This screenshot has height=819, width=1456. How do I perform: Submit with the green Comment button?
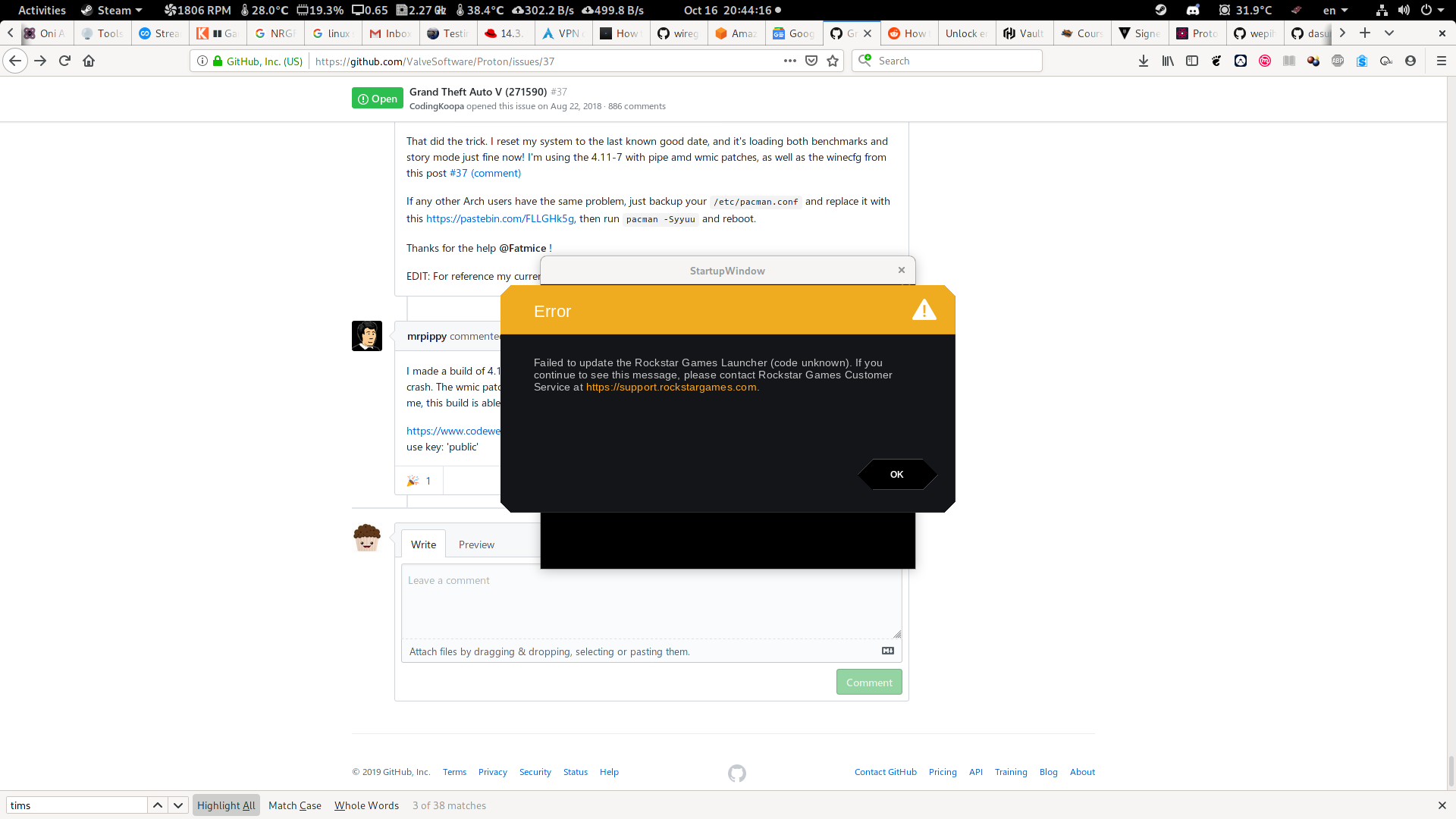tap(869, 682)
